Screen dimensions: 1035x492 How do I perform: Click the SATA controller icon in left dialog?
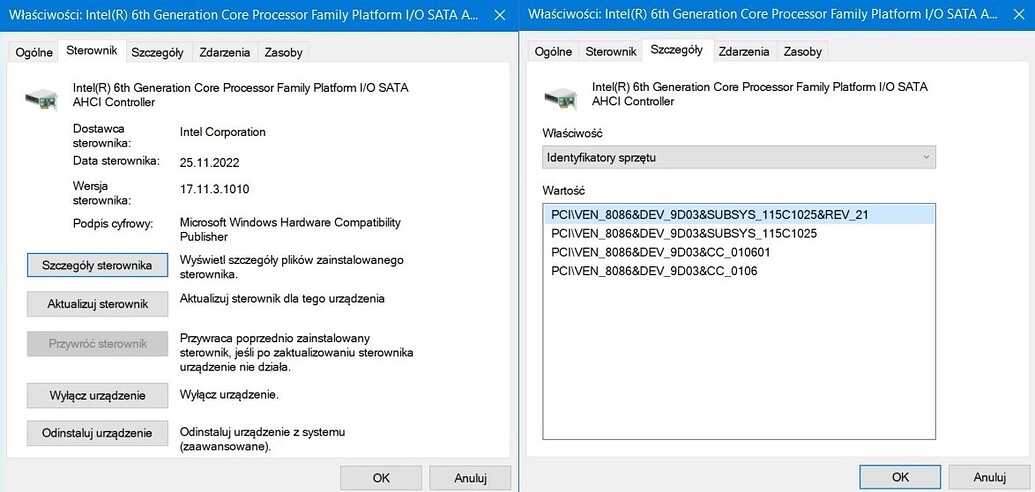[x=41, y=97]
